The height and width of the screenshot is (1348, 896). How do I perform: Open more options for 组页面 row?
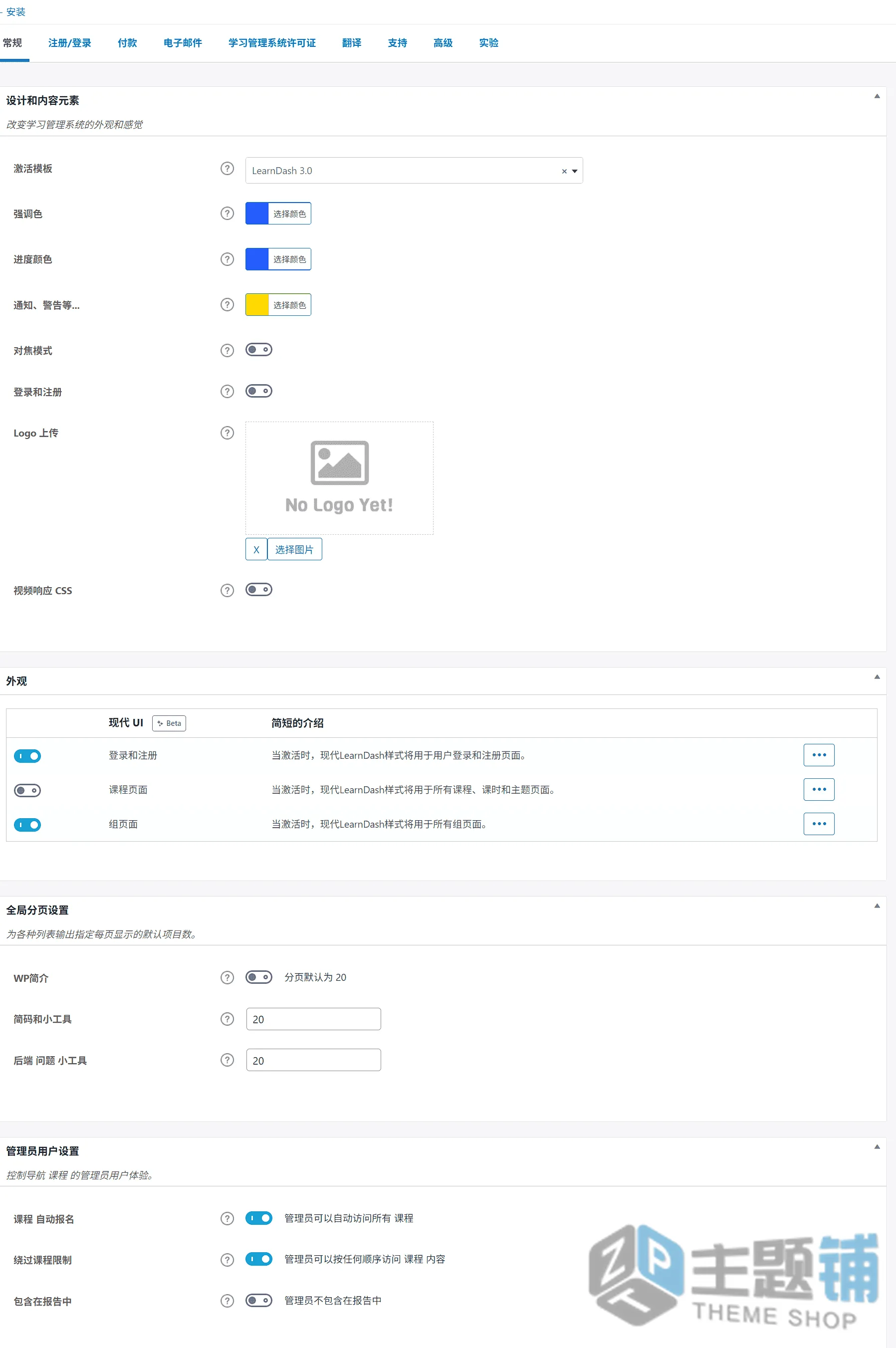click(819, 824)
